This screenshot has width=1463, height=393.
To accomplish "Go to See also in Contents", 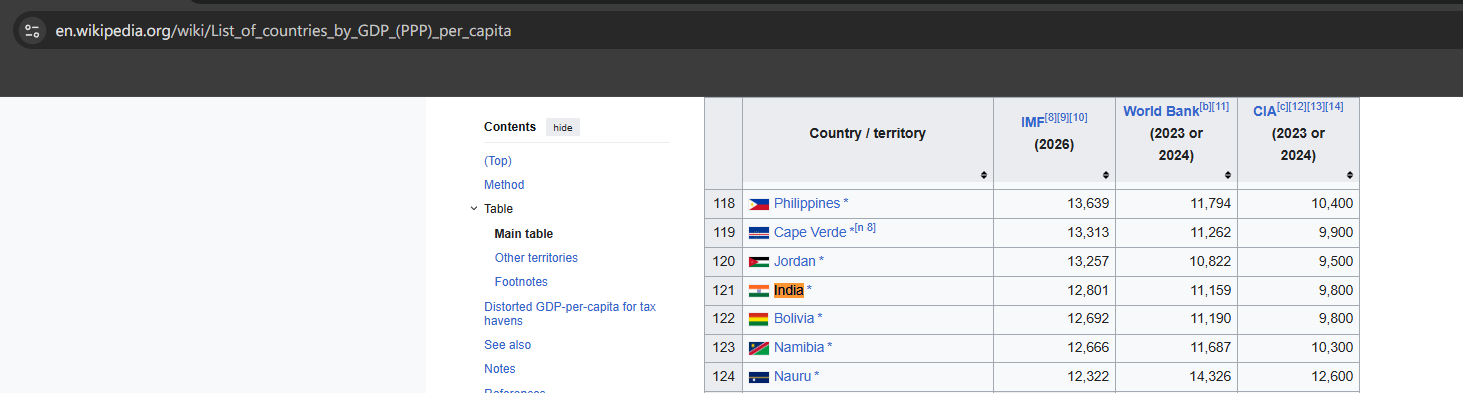I will 508,345.
